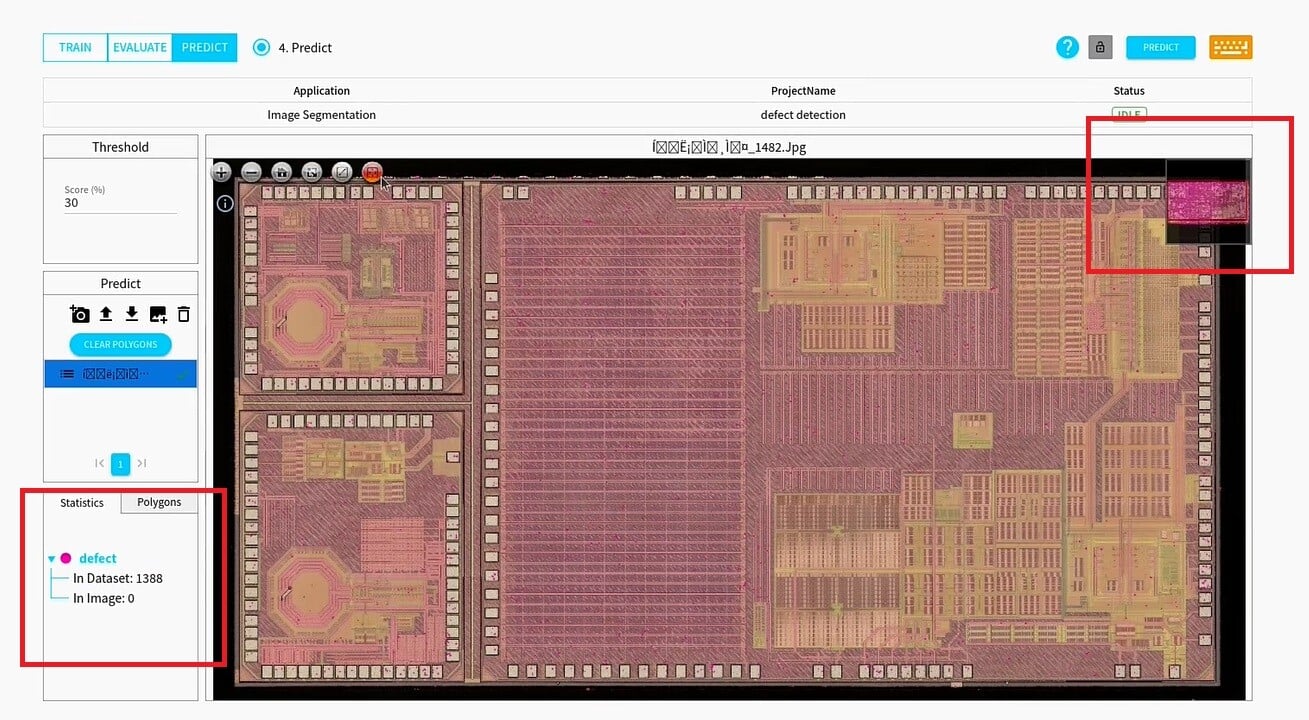Select the '4. Predict' radio step indicator
The image size is (1309, 720).
click(260, 47)
